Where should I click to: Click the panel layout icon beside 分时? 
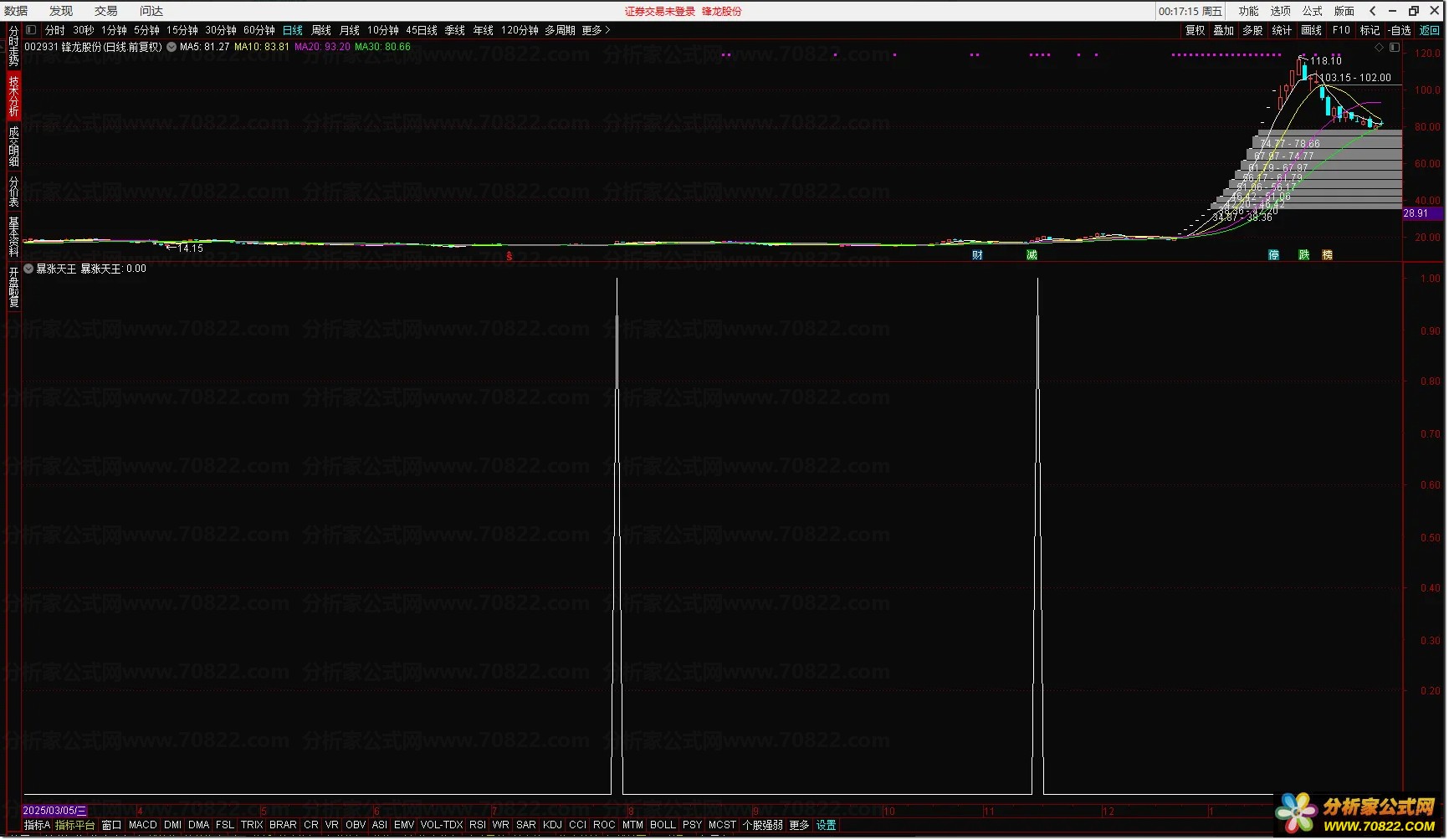(x=31, y=30)
